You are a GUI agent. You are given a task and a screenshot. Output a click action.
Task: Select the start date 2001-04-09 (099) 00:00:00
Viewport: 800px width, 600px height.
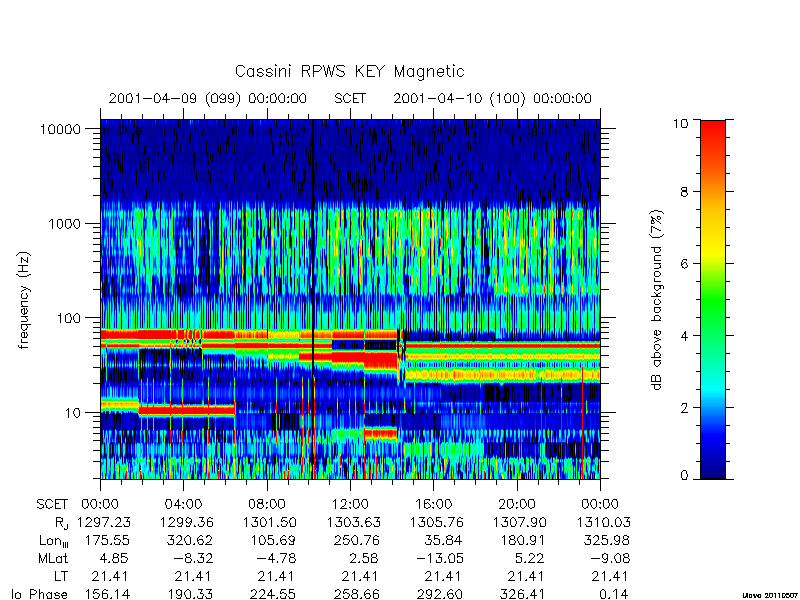tap(208, 98)
